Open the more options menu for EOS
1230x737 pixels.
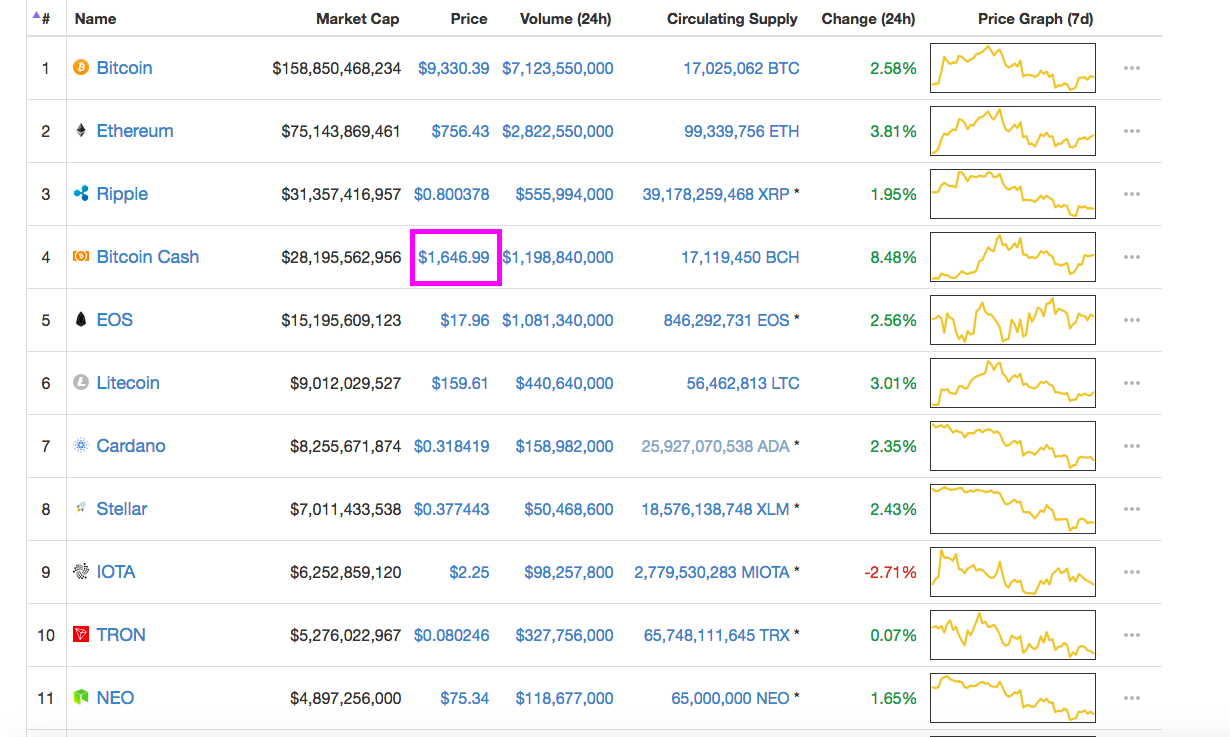click(x=1132, y=320)
